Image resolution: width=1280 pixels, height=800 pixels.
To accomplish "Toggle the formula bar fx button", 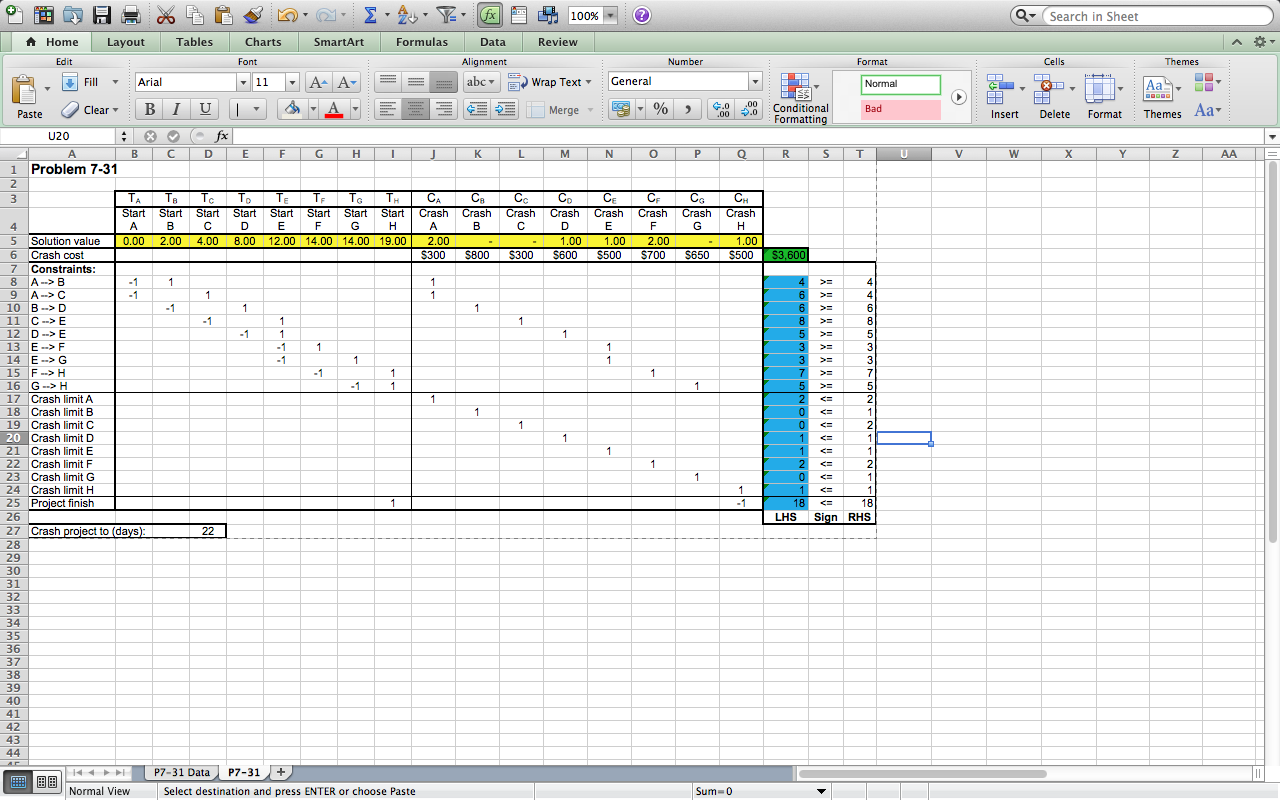I will click(490, 15).
